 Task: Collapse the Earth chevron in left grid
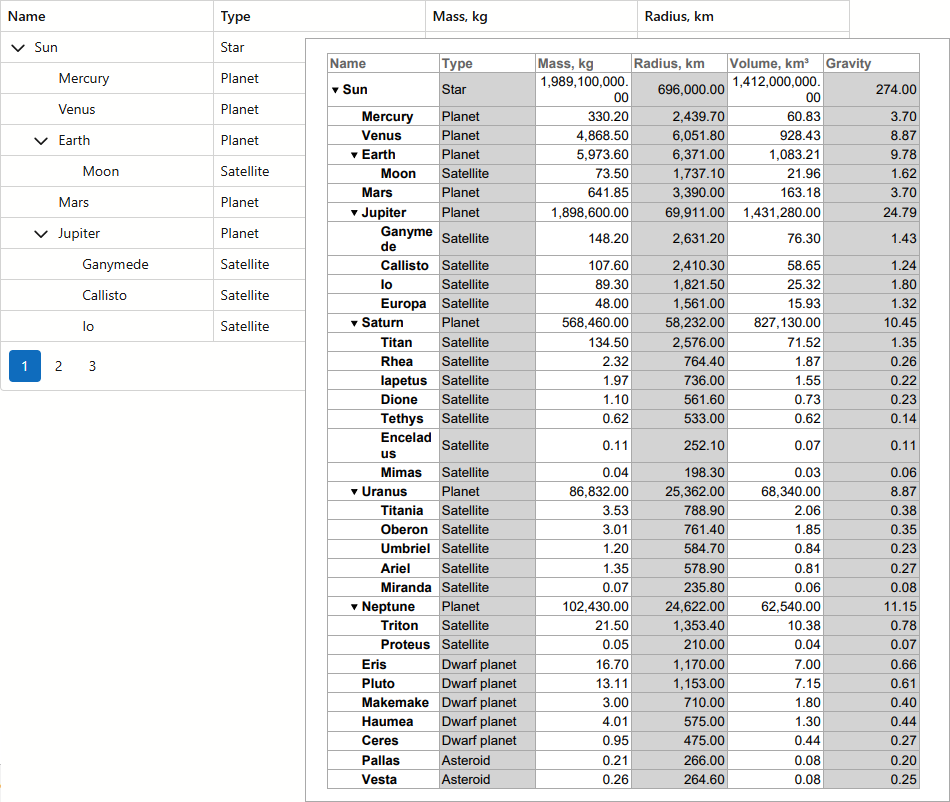41,141
